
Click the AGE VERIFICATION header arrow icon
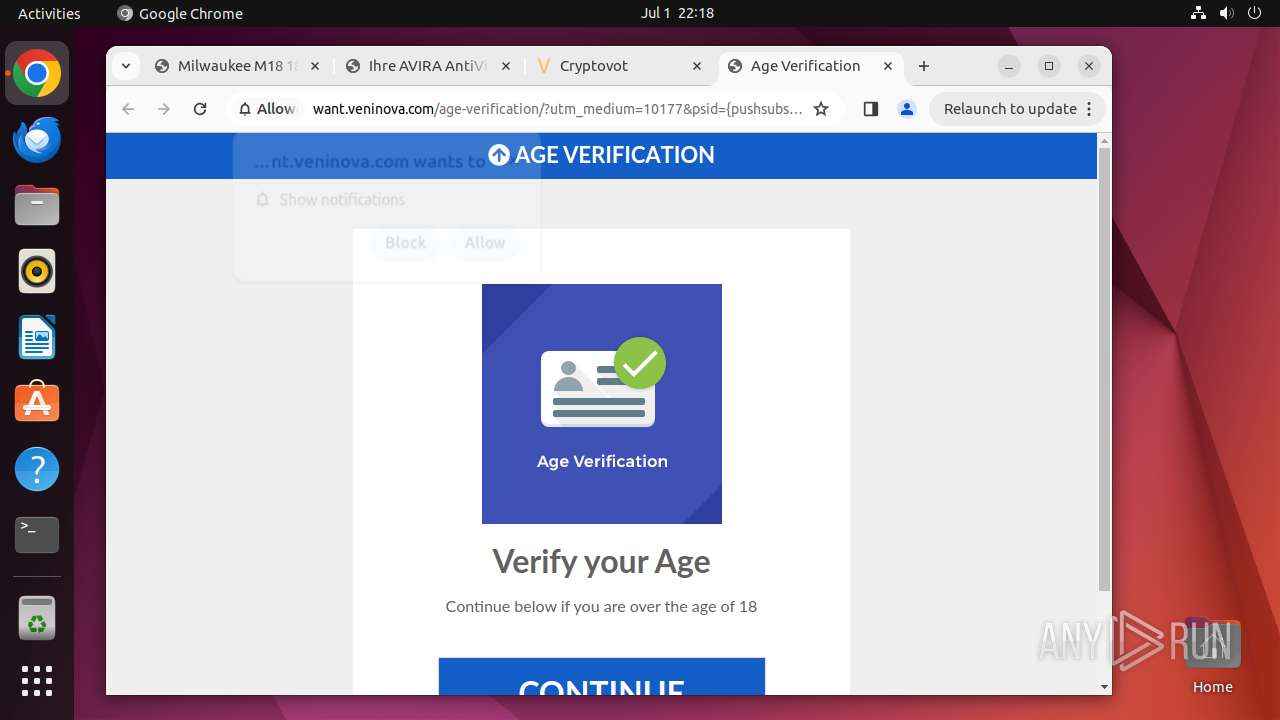[499, 155]
